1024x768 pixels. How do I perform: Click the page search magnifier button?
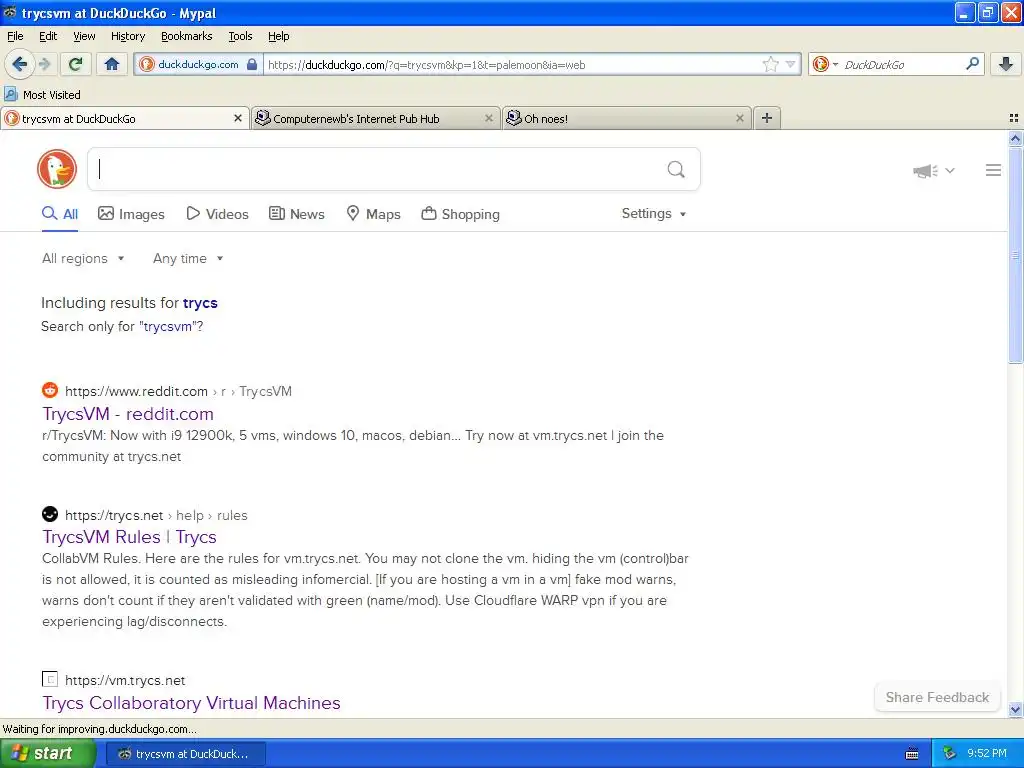point(676,170)
